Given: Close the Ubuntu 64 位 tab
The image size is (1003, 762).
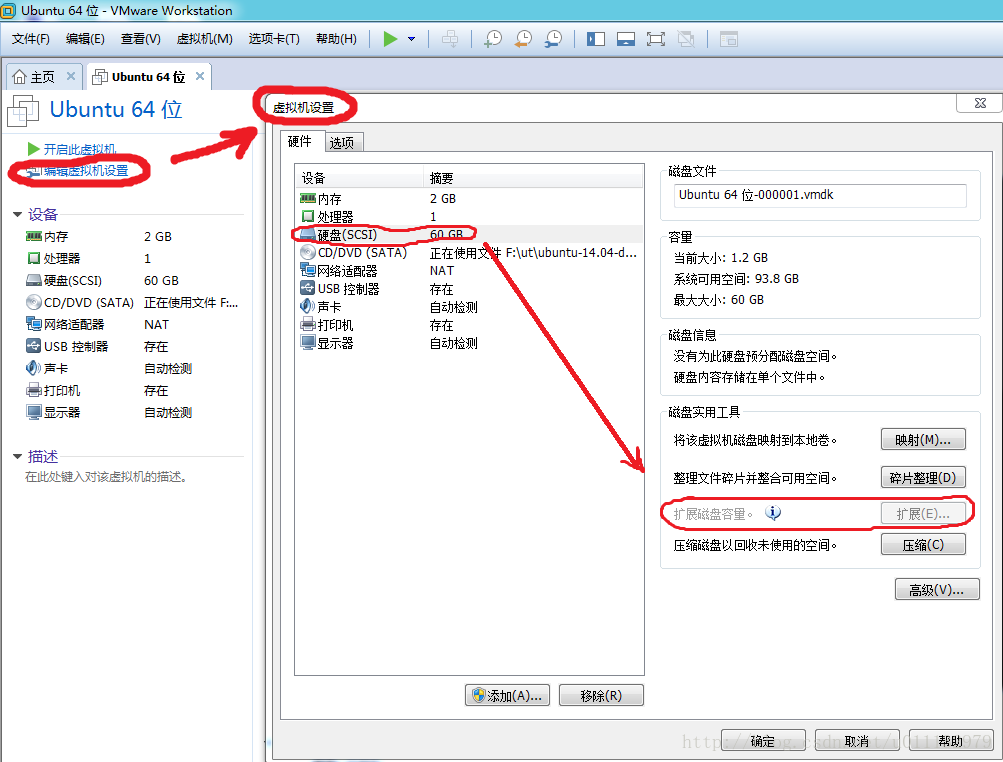Looking at the screenshot, I should pyautogui.click(x=200, y=76).
